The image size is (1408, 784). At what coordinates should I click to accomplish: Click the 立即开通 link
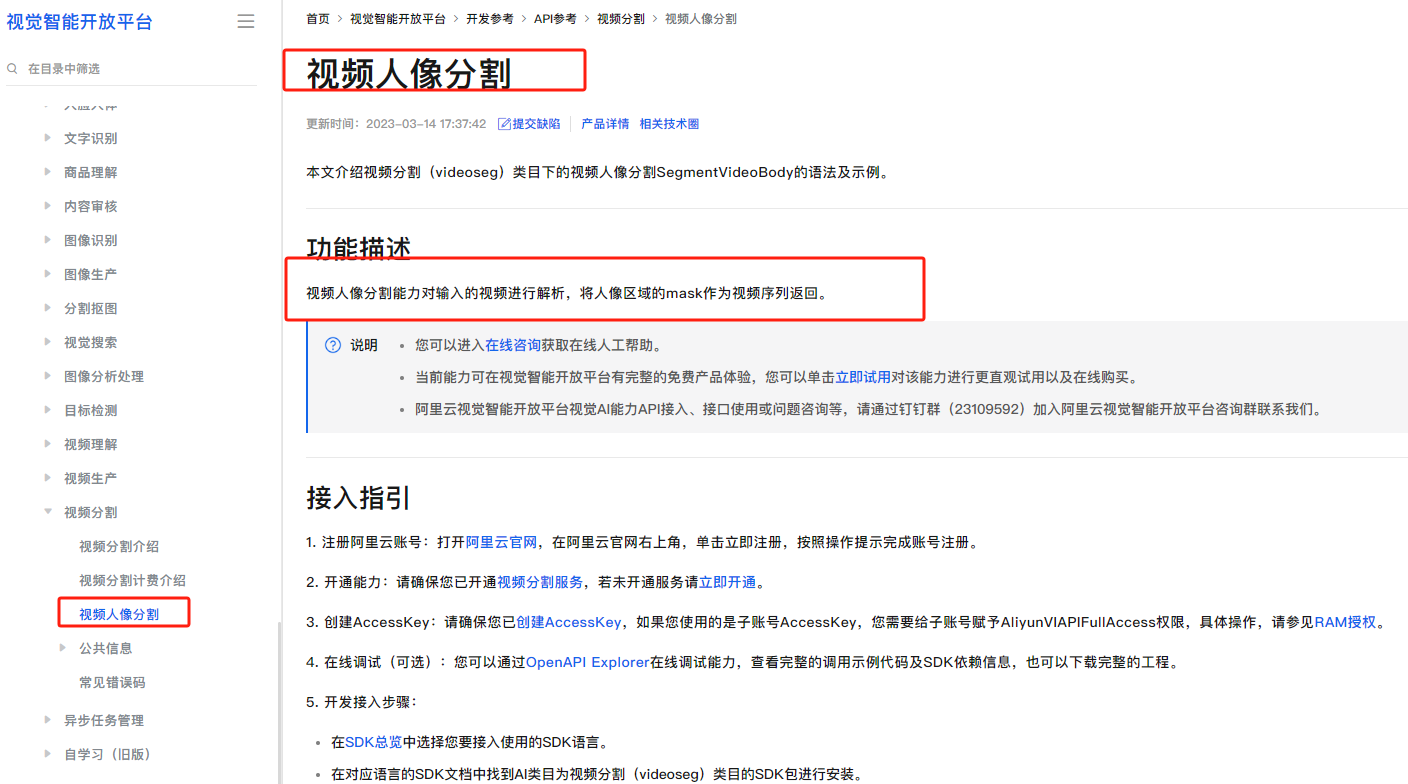(x=727, y=582)
